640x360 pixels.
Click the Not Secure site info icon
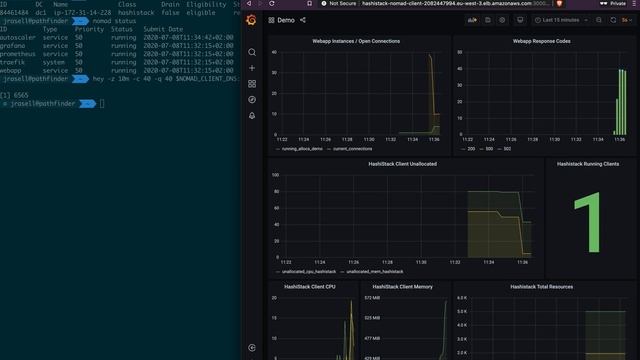coord(324,3)
